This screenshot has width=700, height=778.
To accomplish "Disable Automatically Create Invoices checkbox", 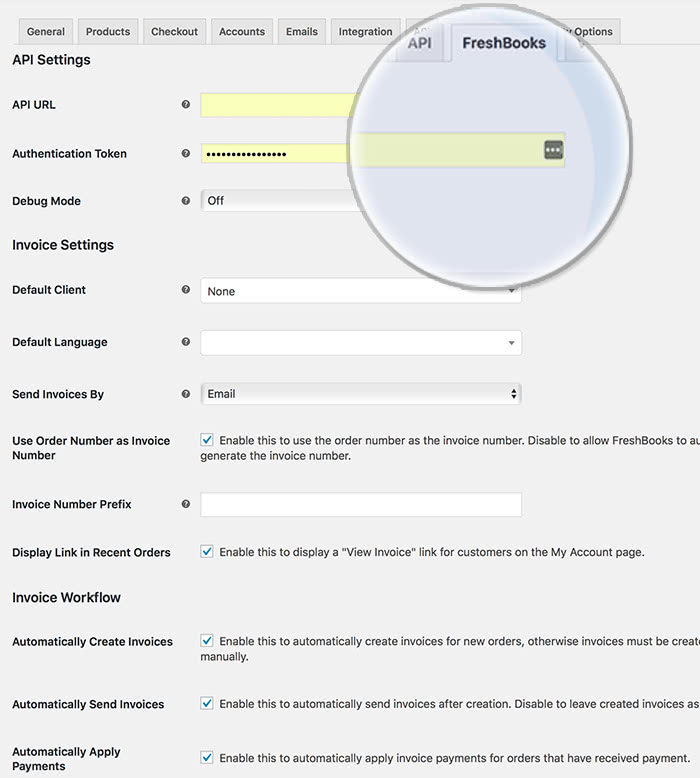I will coord(207,641).
